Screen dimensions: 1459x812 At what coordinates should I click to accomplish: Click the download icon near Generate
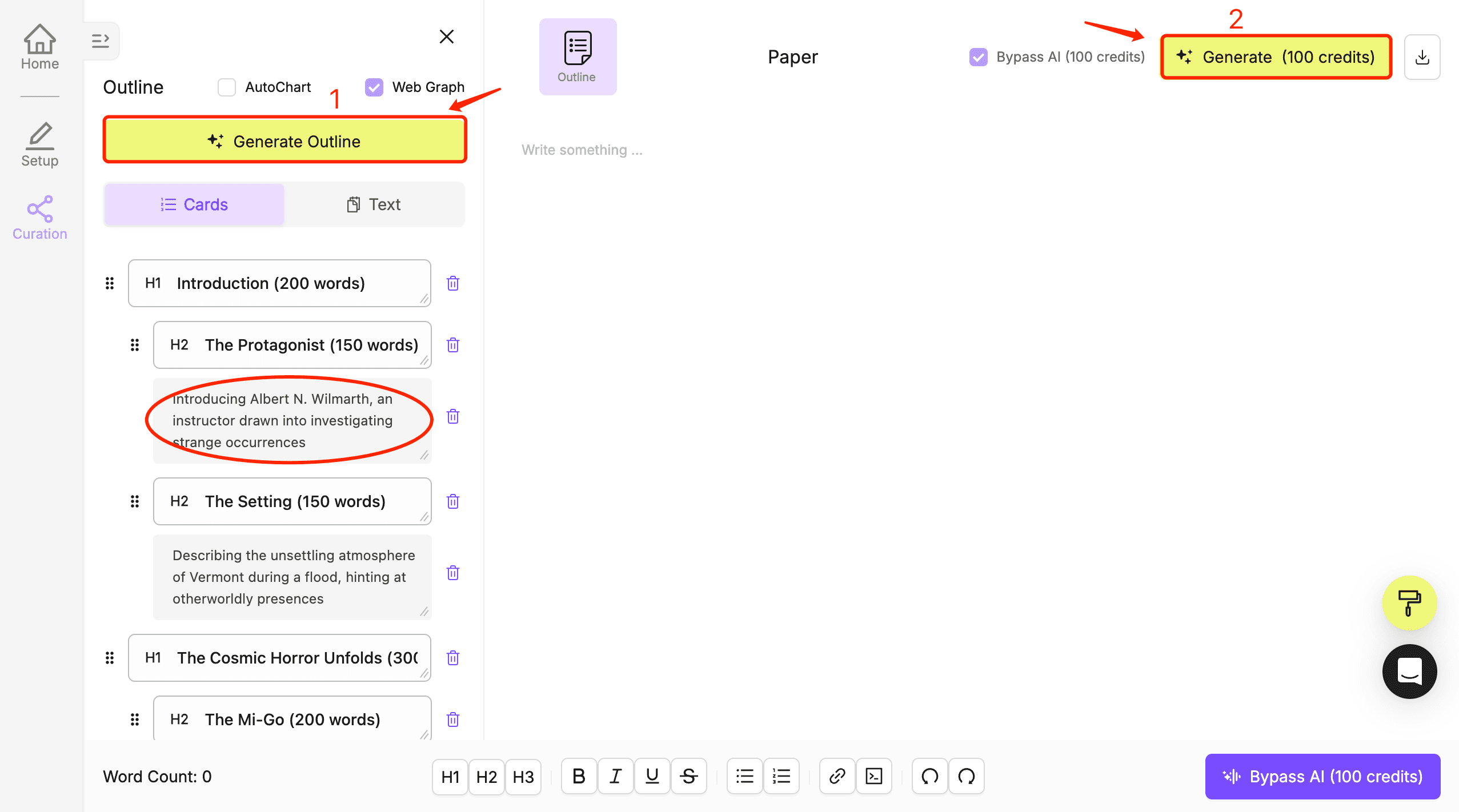[1422, 57]
